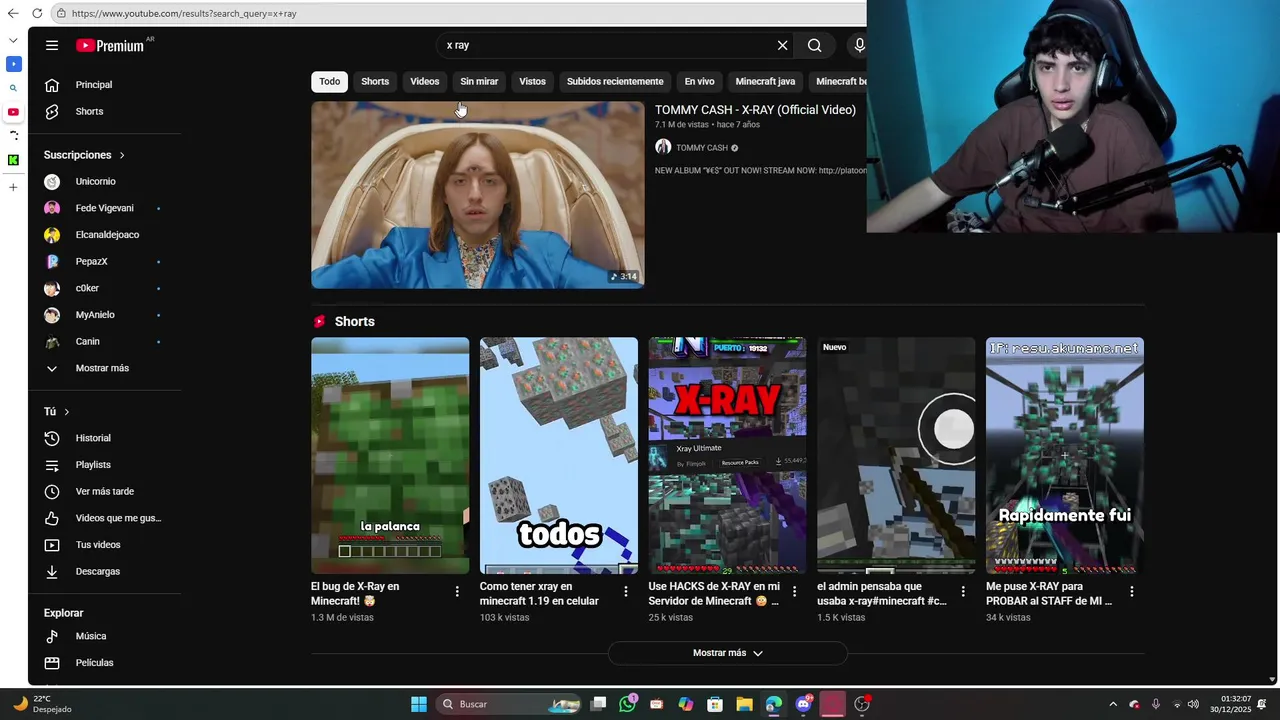
Task: Select the Videos filter chip
Action: click(424, 81)
